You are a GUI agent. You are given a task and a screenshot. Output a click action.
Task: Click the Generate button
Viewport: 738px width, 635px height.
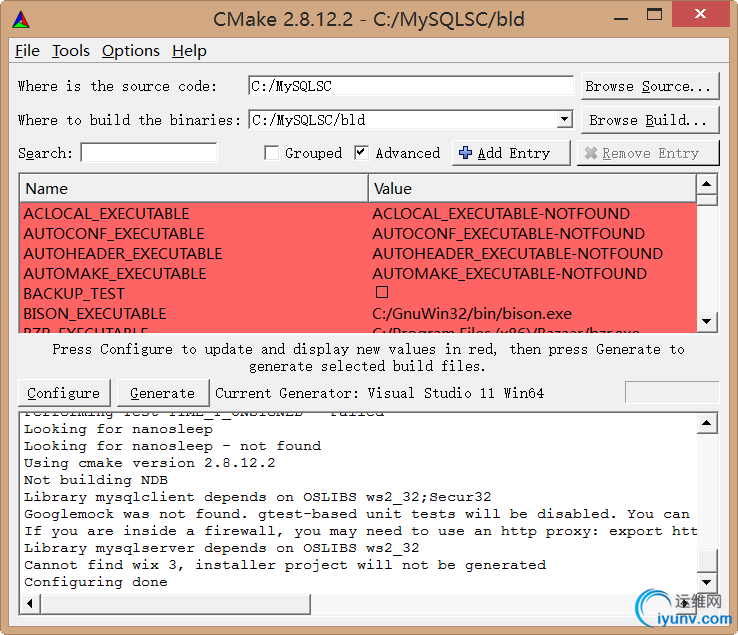click(163, 393)
